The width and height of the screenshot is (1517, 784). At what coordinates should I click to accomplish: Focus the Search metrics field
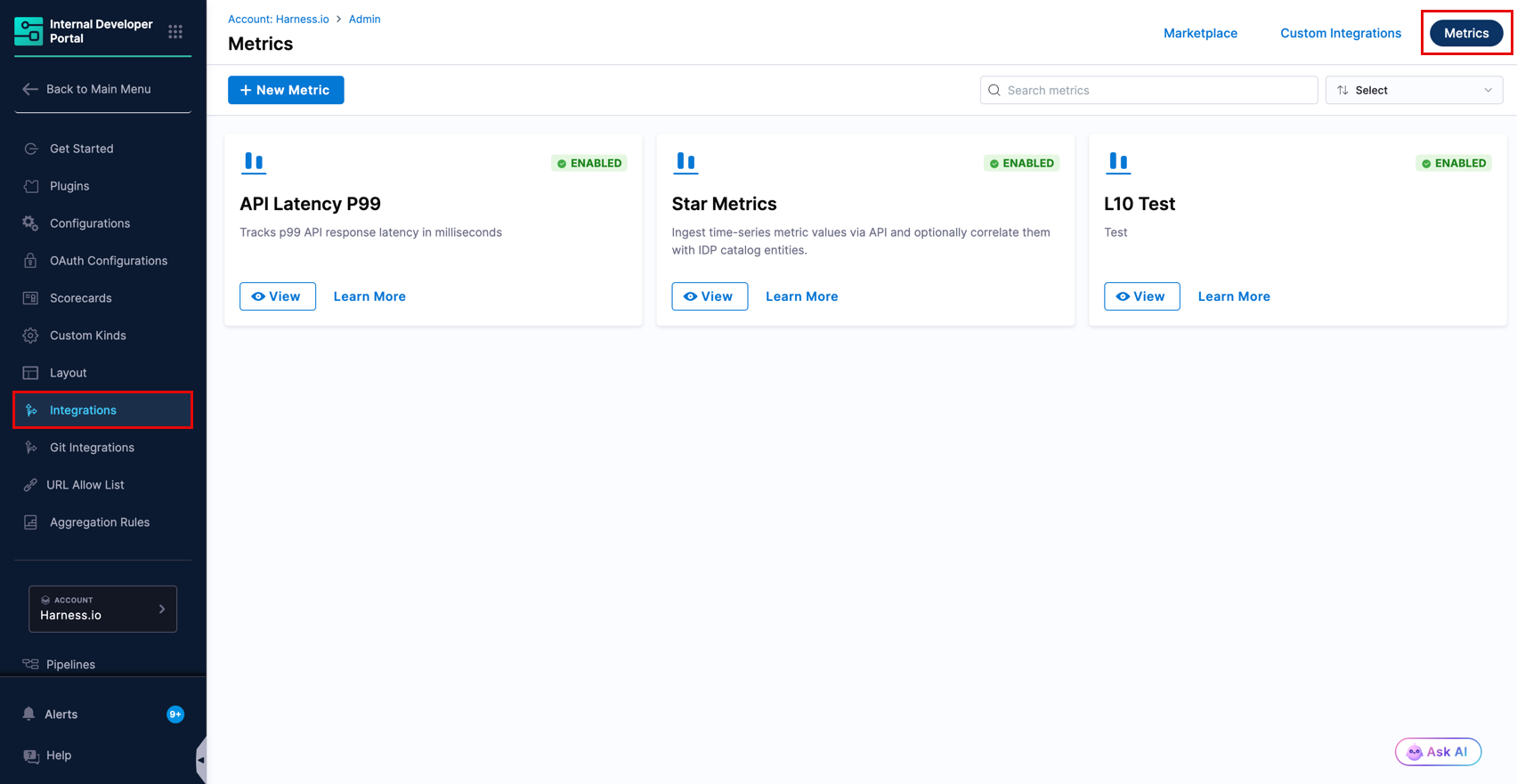coord(1148,90)
